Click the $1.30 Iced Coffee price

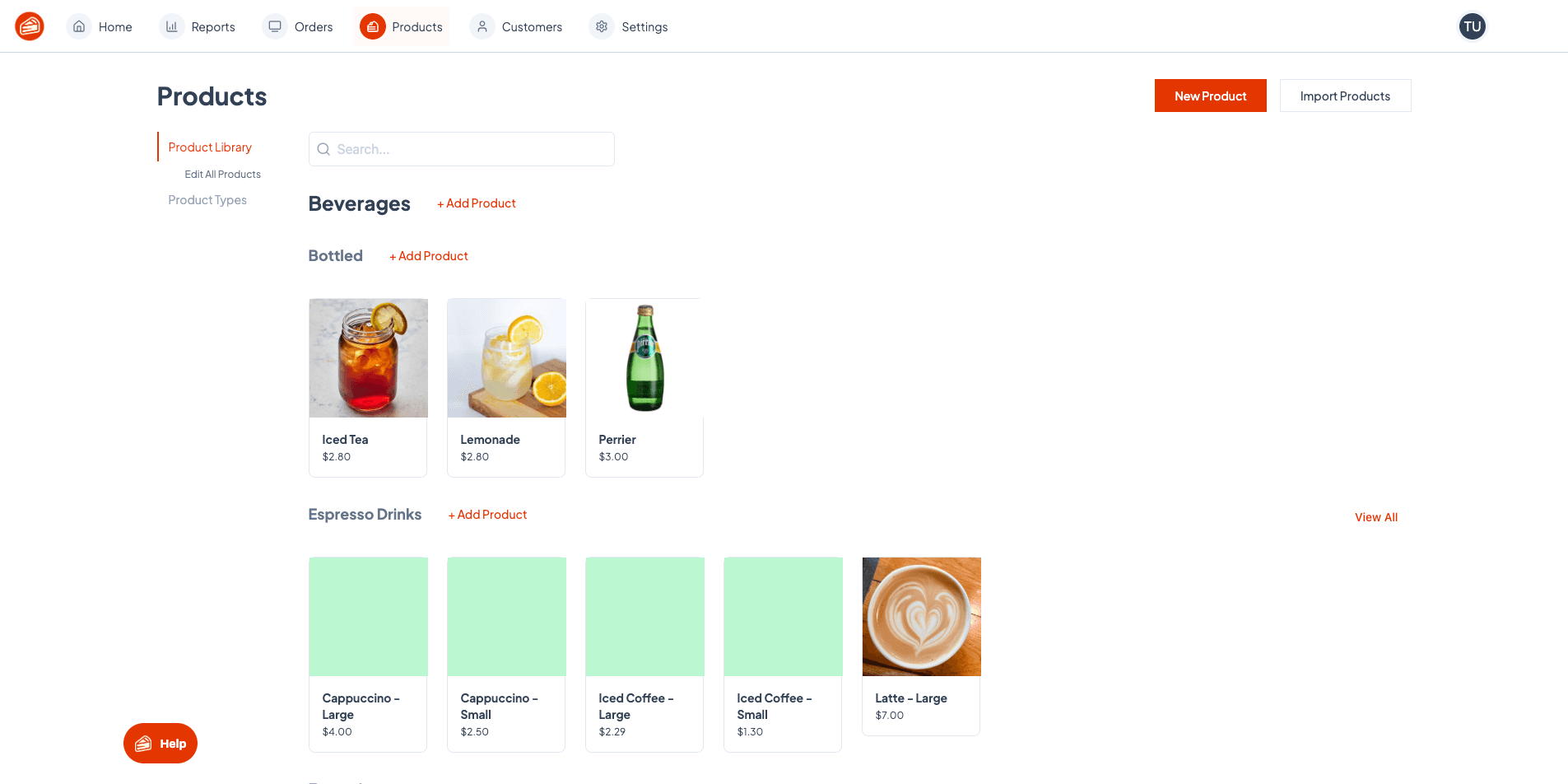click(750, 731)
